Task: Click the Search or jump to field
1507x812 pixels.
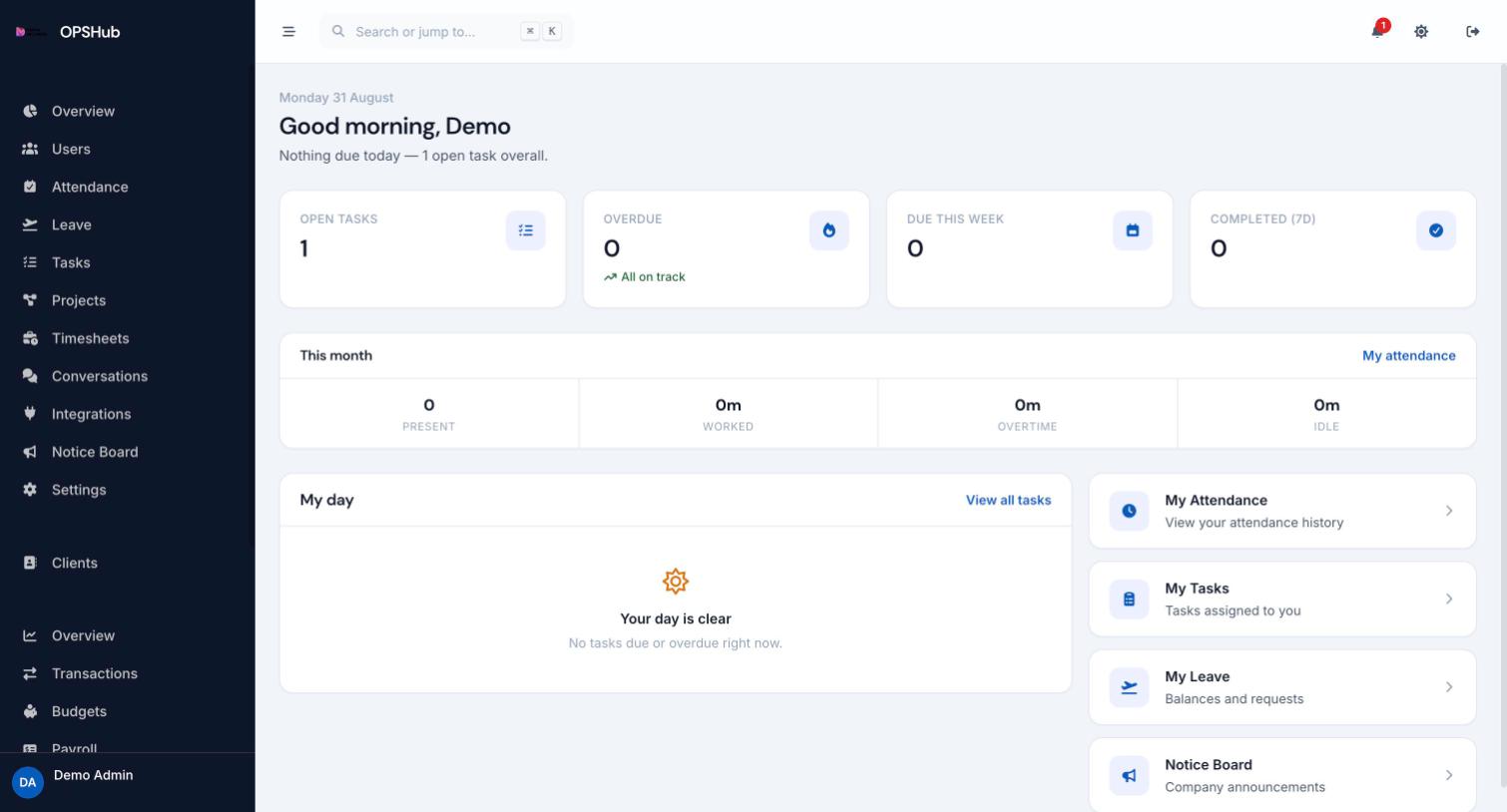Action: click(446, 31)
